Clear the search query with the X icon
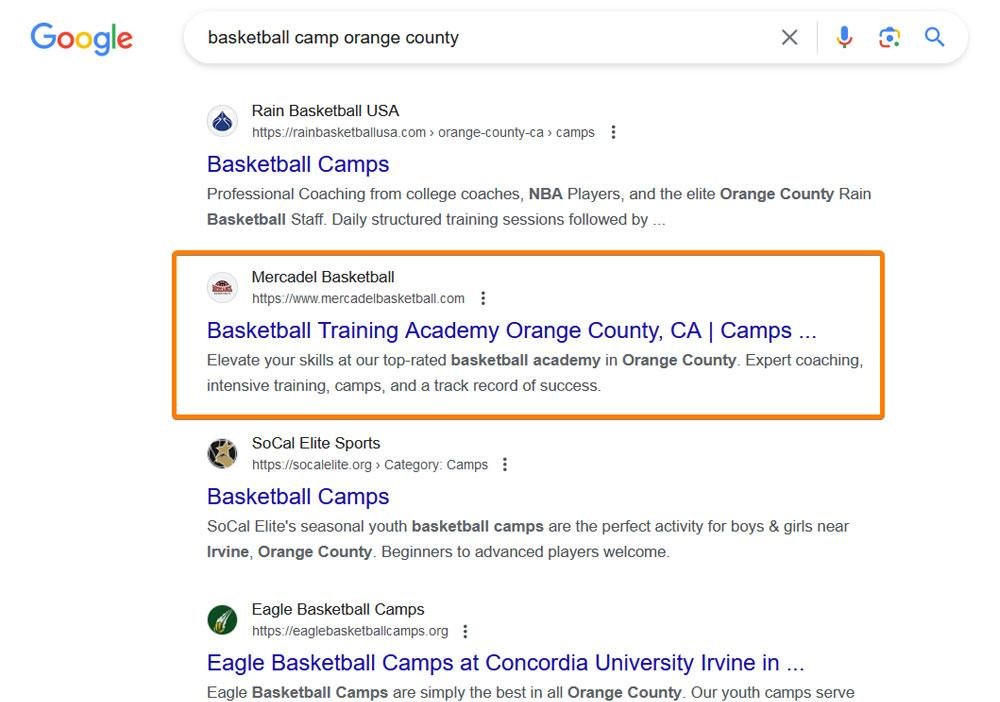Image resolution: width=1000 pixels, height=702 pixels. point(789,38)
